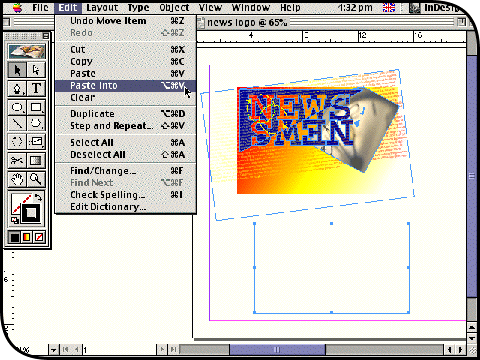The width and height of the screenshot is (480, 360).
Task: Click the vertical scroll down arrow
Action: click(x=472, y=338)
